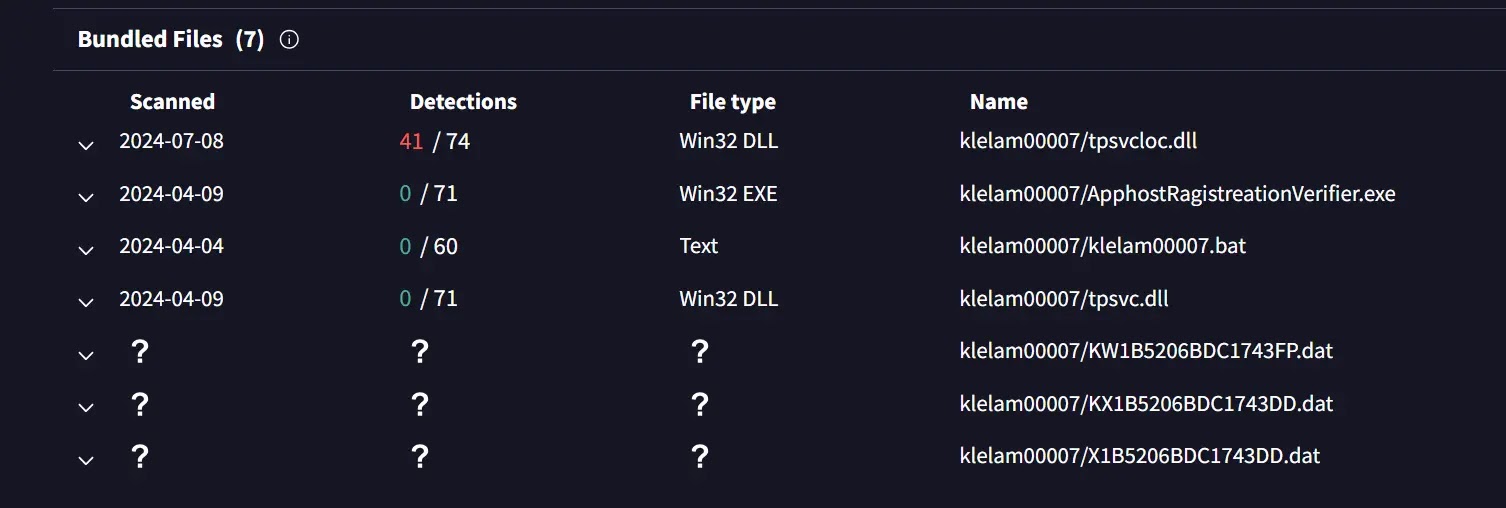Open file klelam00007/X1B5206BDC1743DD.dat
The image size is (1506, 508).
(1140, 456)
